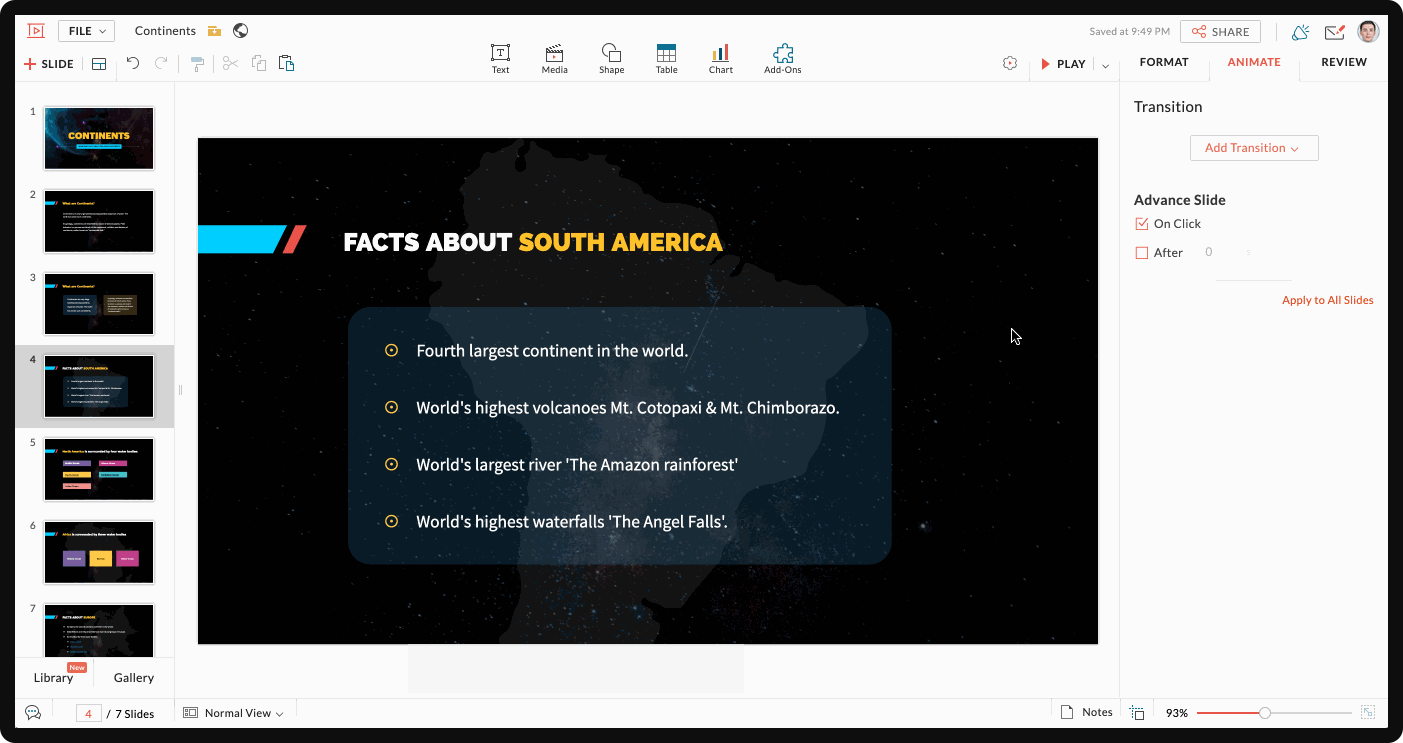Screen dimensions: 1403x743
Task: Select the Shape tool
Action: pyautogui.click(x=611, y=58)
